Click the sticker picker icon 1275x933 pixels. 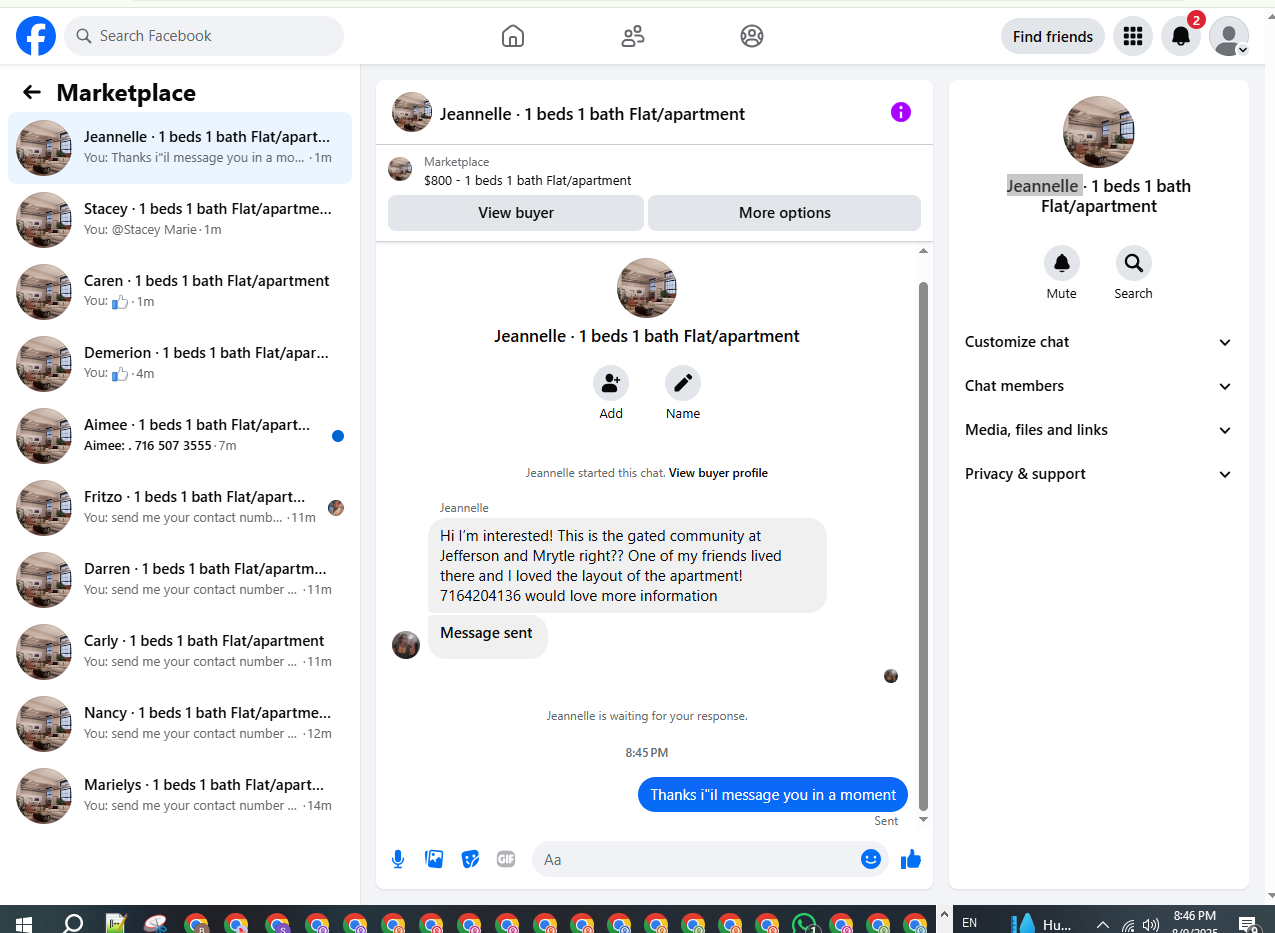(x=470, y=859)
